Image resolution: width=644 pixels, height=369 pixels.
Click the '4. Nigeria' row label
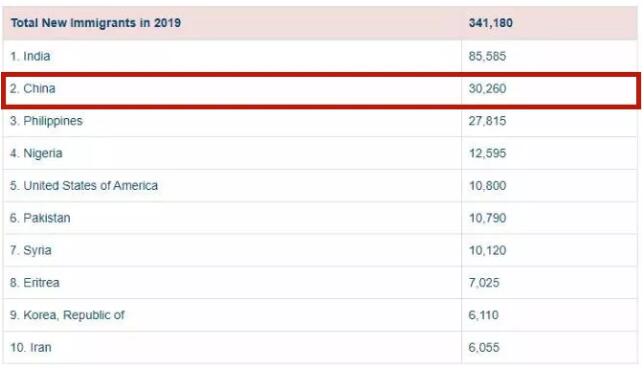coord(36,153)
